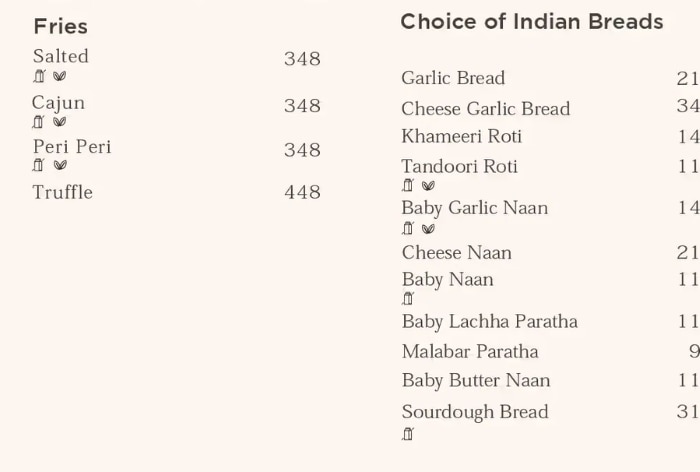The image size is (700, 472).
Task: Click the leaf icon under Peri Peri
Action: tap(60, 165)
